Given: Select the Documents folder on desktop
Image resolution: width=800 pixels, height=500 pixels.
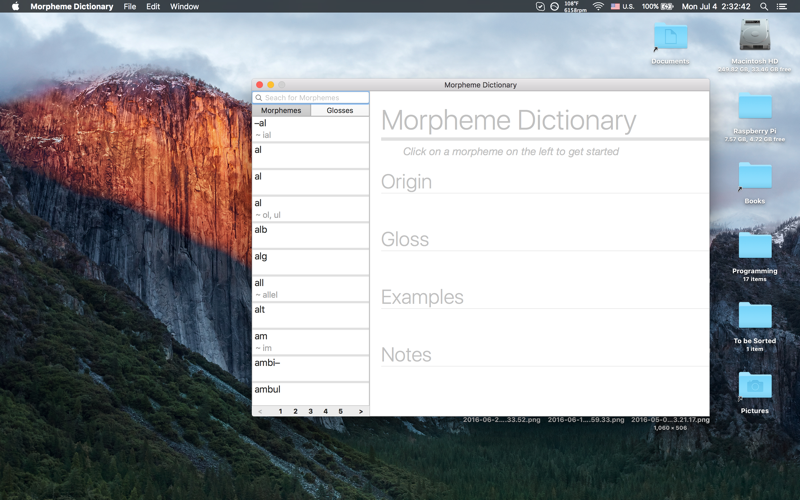Looking at the screenshot, I should click(x=670, y=37).
